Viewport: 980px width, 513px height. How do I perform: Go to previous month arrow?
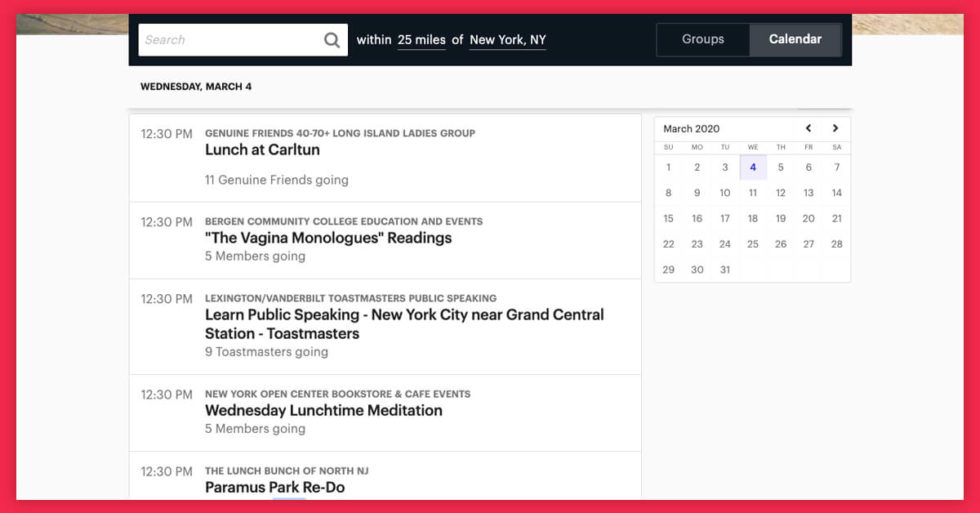pos(808,128)
